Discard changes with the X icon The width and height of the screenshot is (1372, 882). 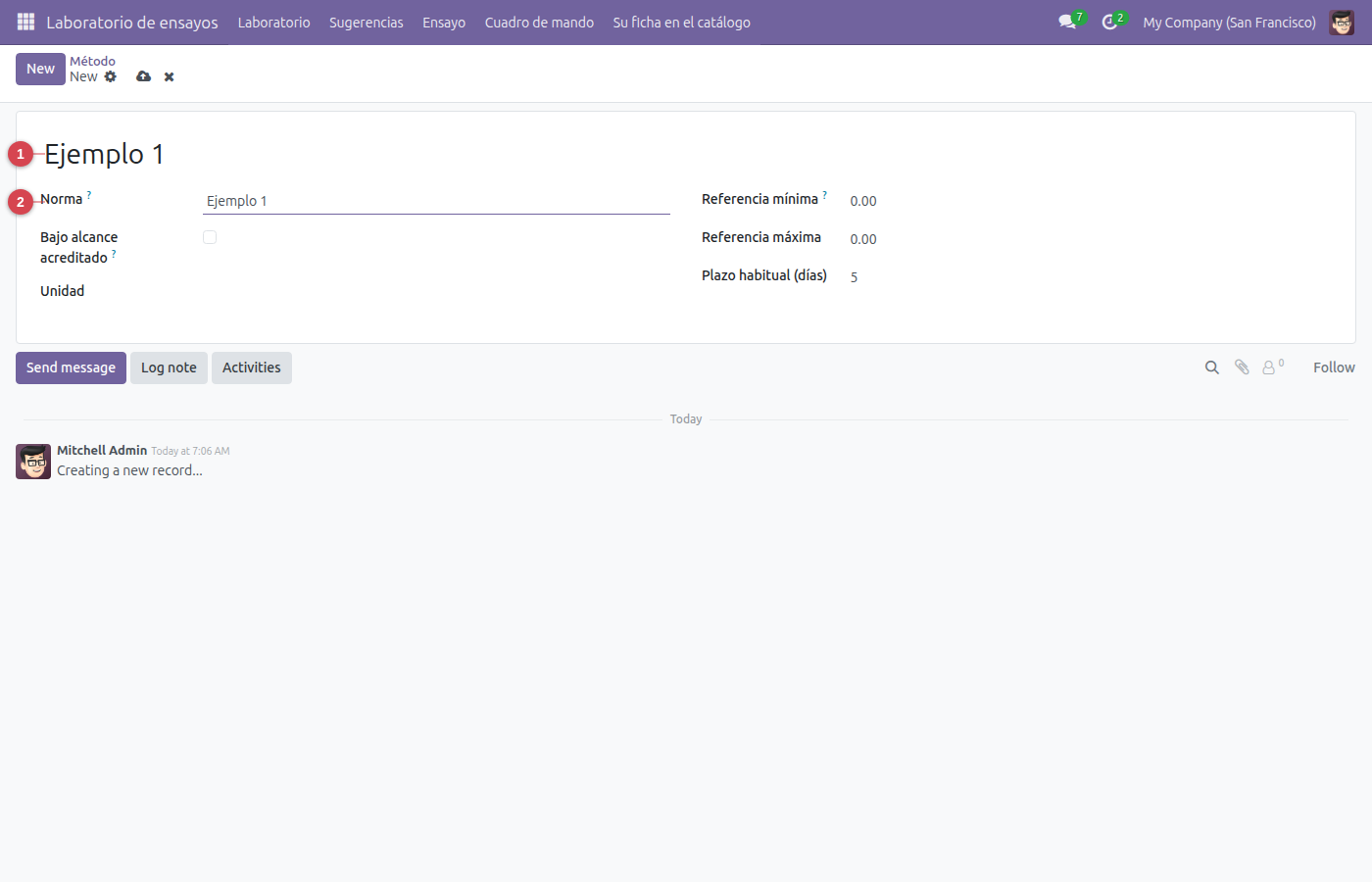pyautogui.click(x=170, y=76)
